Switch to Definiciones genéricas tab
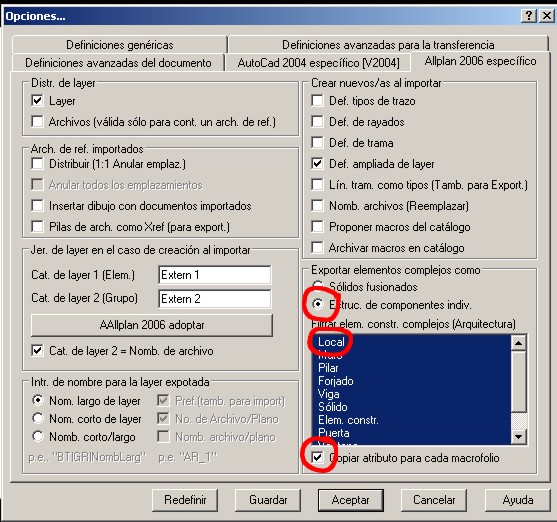Image resolution: width=557 pixels, height=522 pixels. point(119,45)
